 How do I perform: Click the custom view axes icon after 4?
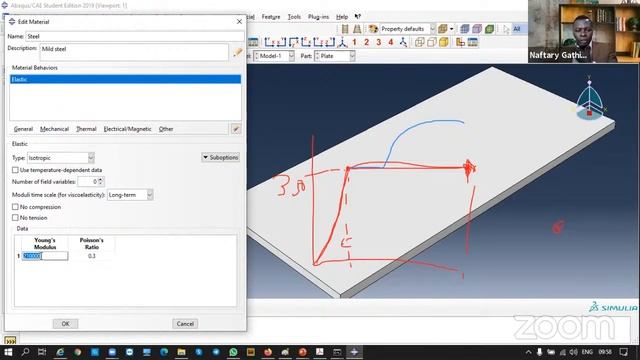pos(403,42)
